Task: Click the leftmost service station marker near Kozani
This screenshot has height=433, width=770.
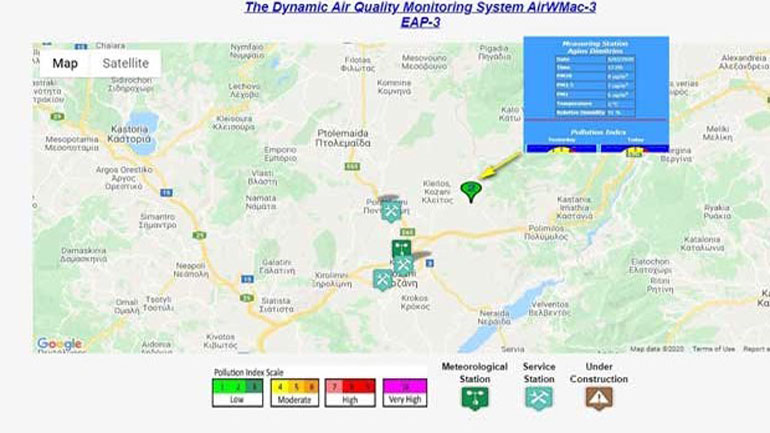Action: [x=383, y=279]
